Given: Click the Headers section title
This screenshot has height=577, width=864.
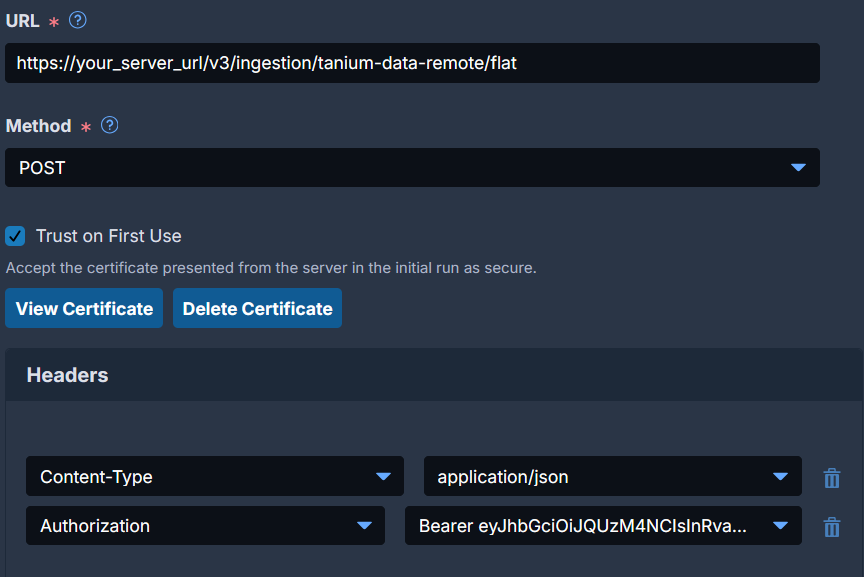Looking at the screenshot, I should click(67, 375).
